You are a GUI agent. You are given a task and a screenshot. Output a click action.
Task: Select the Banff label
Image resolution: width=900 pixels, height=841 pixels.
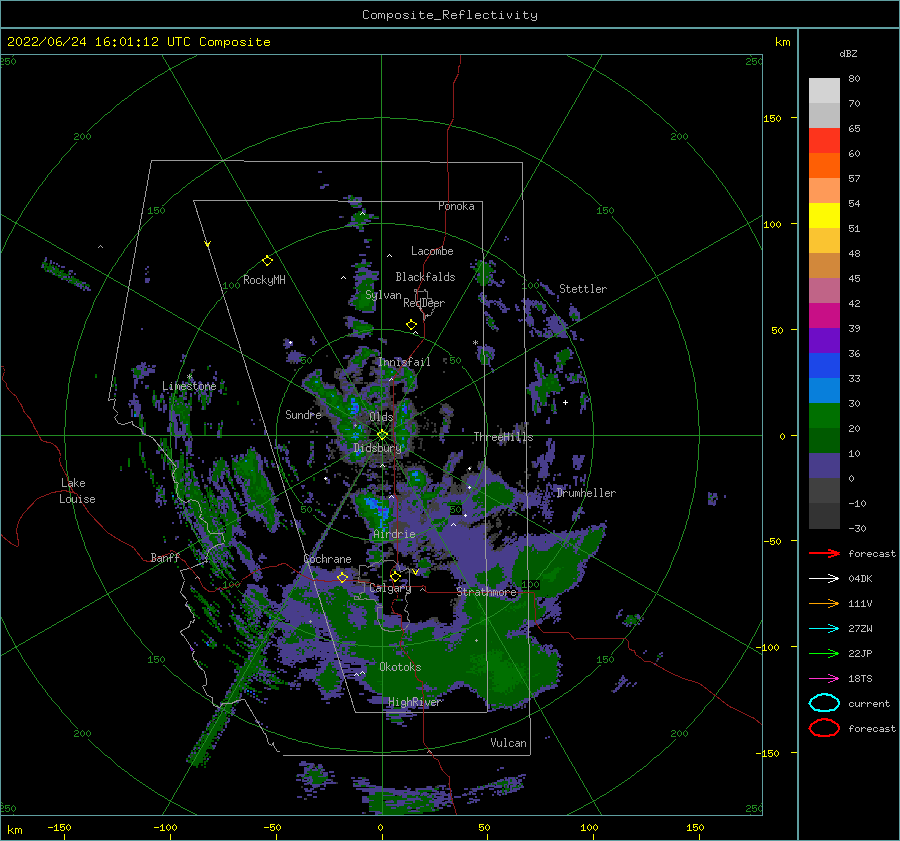165,557
